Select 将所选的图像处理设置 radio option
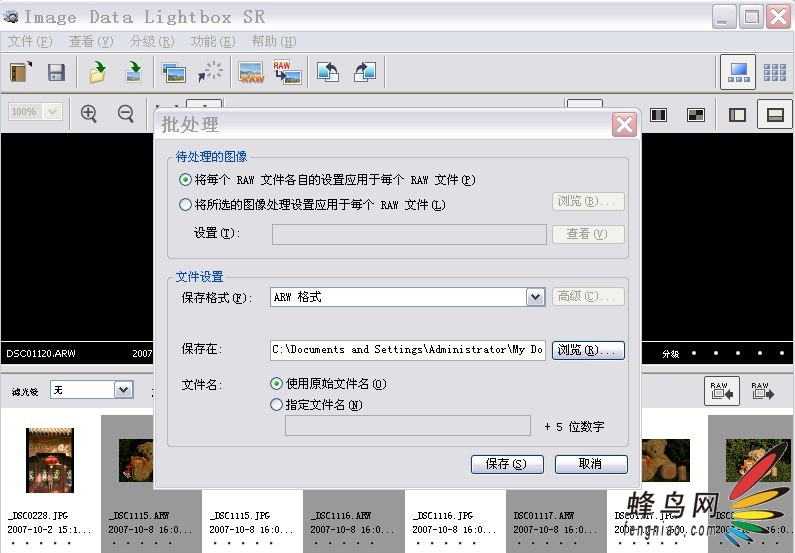The image size is (795, 553). [185, 205]
